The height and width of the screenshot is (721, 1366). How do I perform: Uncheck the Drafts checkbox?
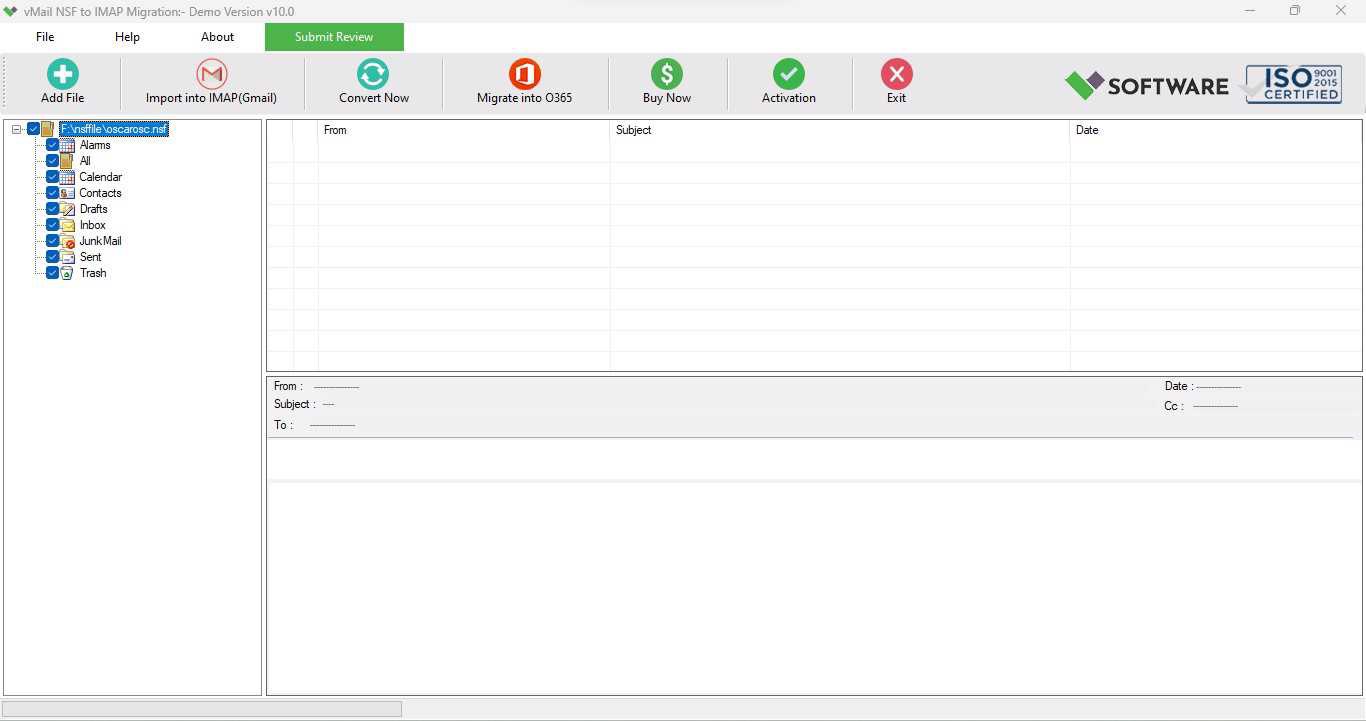[53, 209]
